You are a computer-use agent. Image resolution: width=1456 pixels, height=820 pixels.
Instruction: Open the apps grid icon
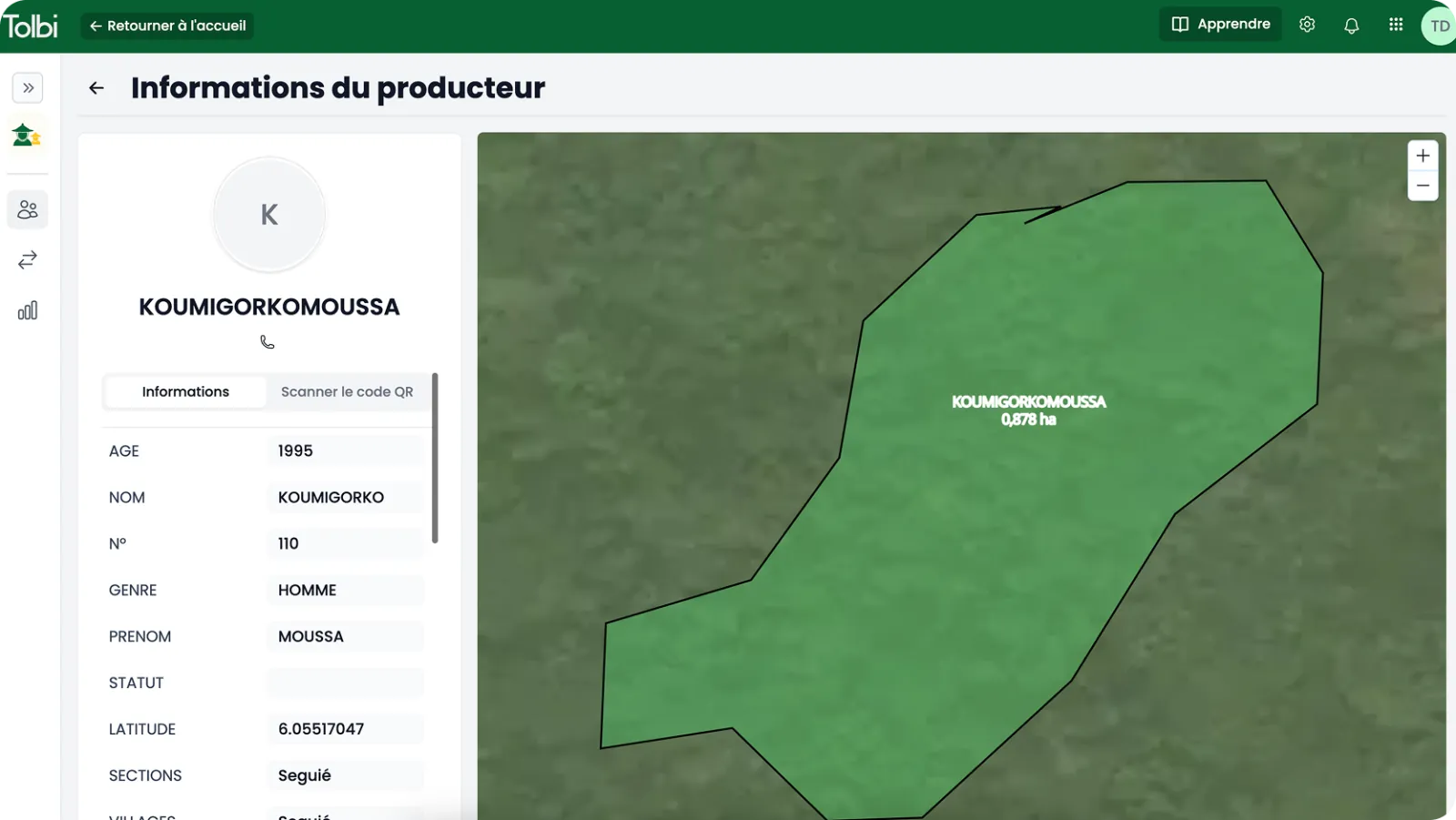click(x=1396, y=25)
